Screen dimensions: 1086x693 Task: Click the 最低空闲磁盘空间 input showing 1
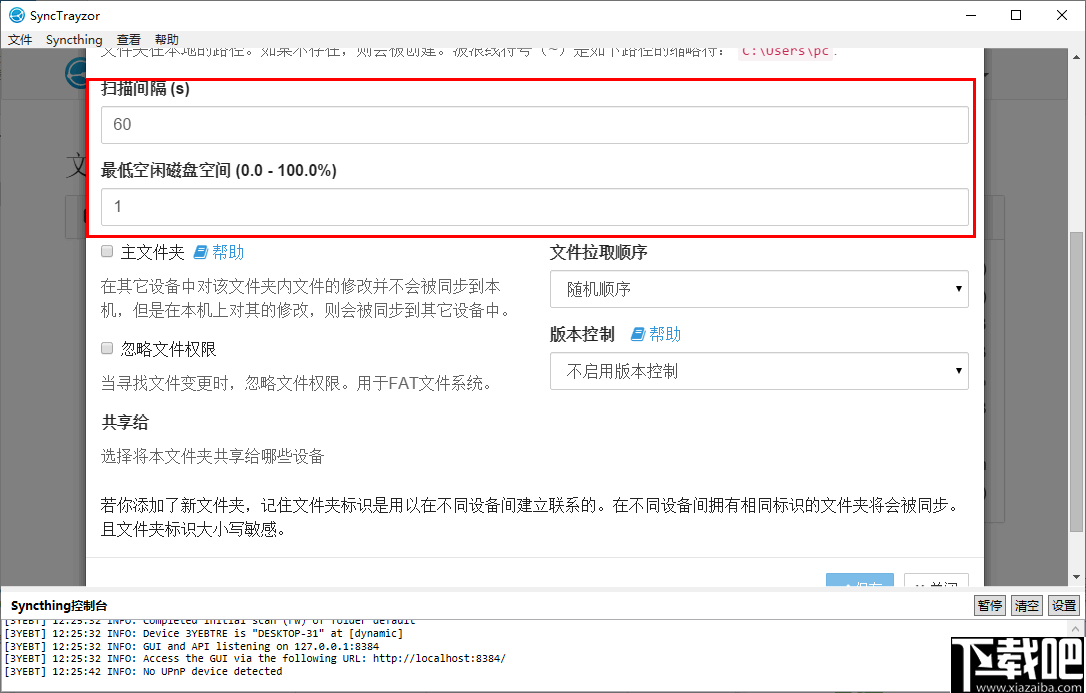click(x=535, y=209)
